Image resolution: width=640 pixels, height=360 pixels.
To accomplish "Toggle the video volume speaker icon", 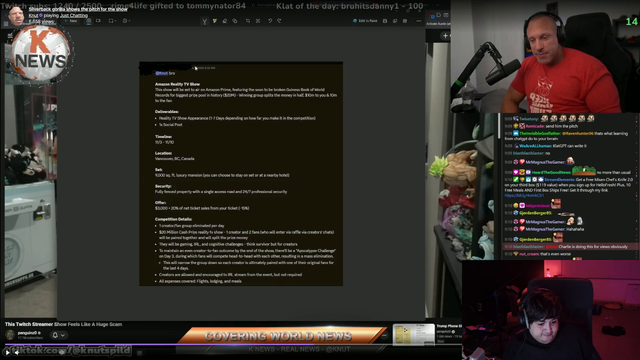I will [x=17, y=352].
